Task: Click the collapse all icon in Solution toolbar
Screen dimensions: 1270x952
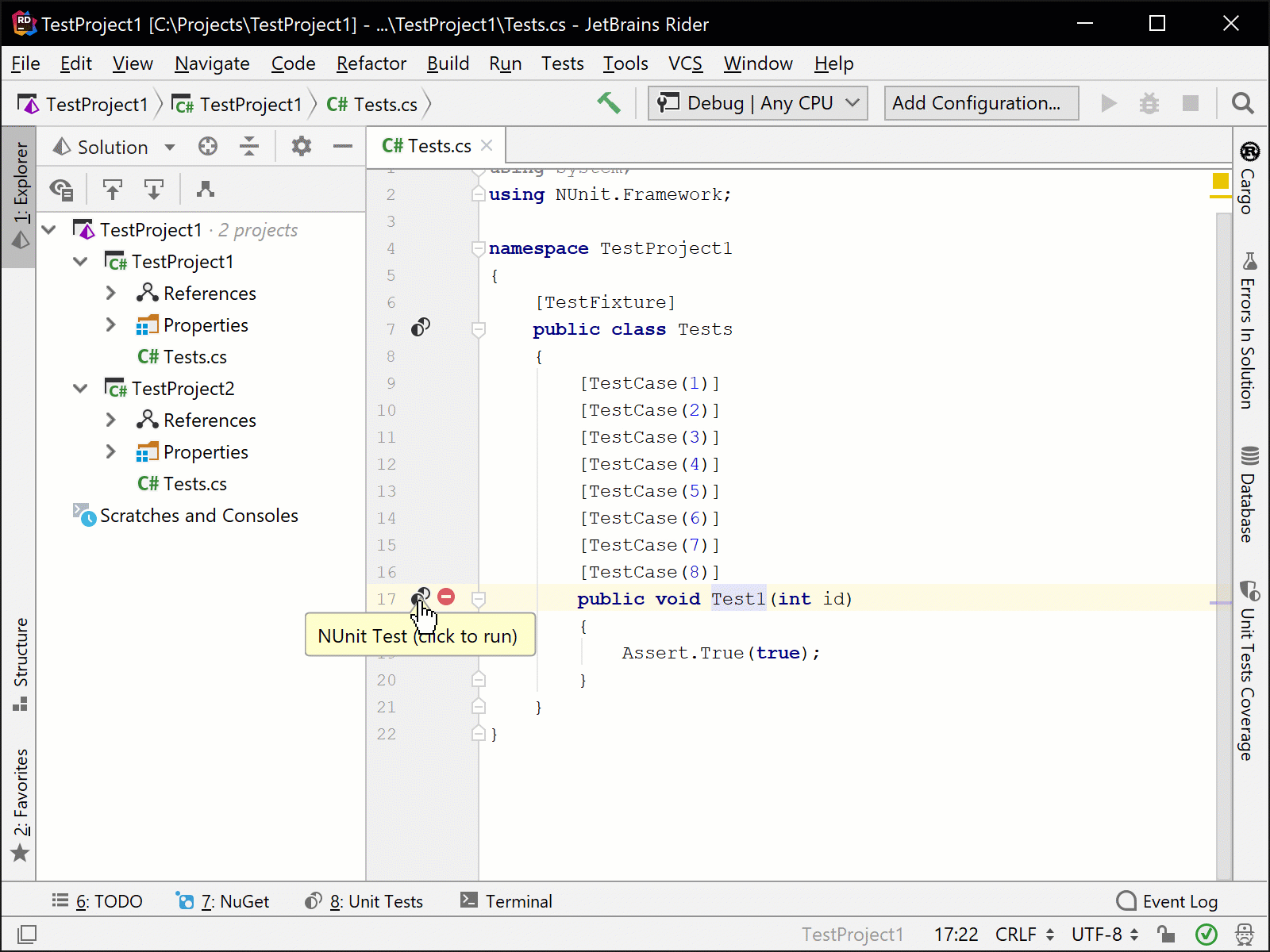Action: coord(249,147)
